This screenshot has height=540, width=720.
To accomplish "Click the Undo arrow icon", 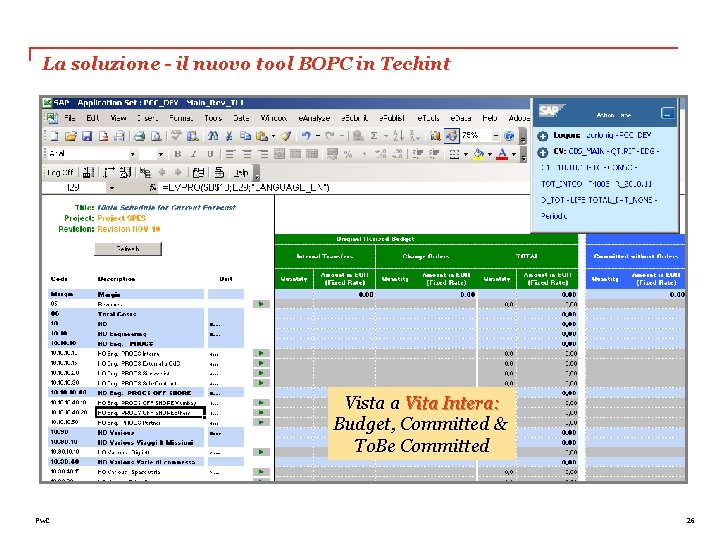I will point(306,135).
